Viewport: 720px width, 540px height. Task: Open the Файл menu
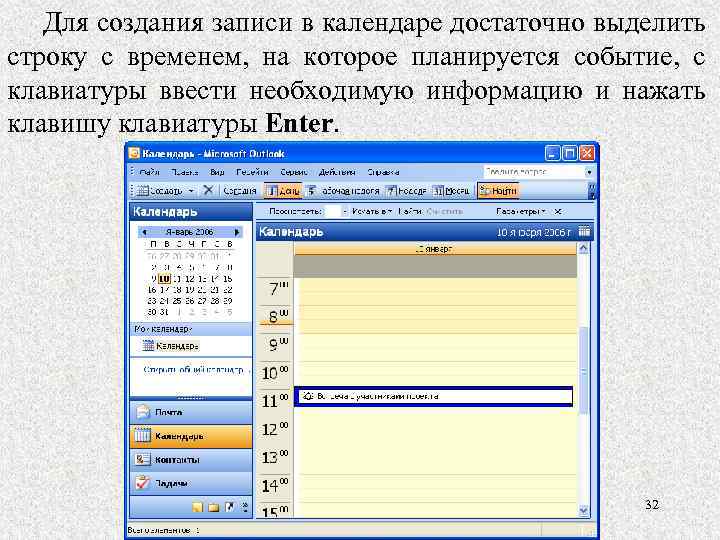[149, 172]
